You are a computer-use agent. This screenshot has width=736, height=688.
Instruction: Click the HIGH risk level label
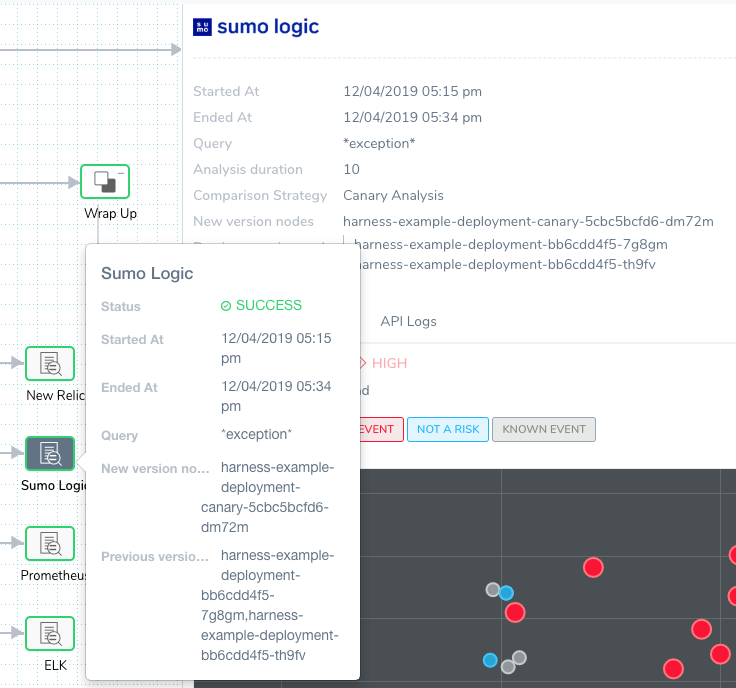[x=389, y=363]
